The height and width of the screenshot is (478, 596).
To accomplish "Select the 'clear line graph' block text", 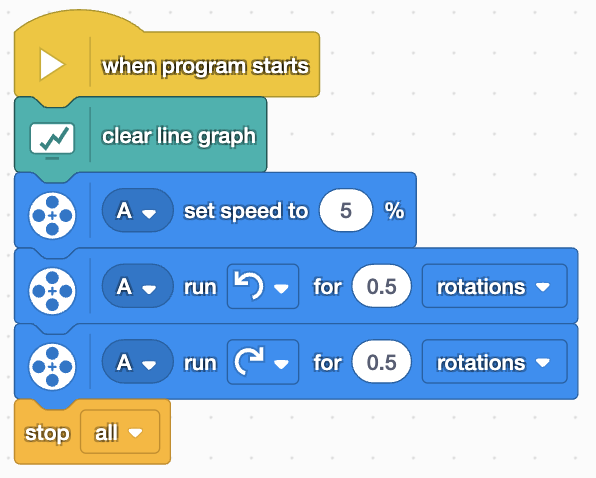I will pos(179,136).
